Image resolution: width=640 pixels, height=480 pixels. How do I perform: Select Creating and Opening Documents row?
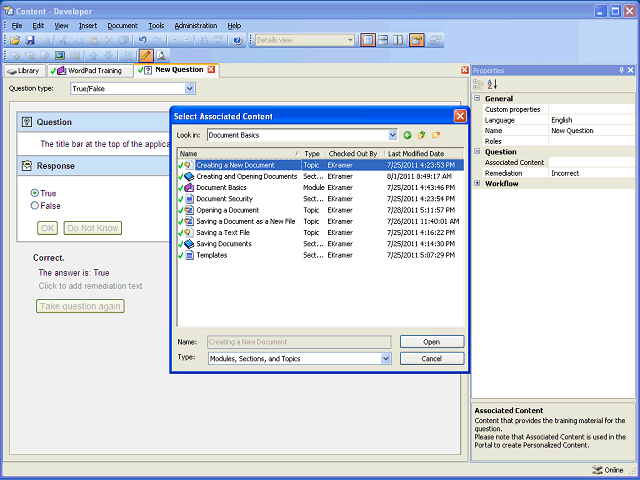pos(320,176)
